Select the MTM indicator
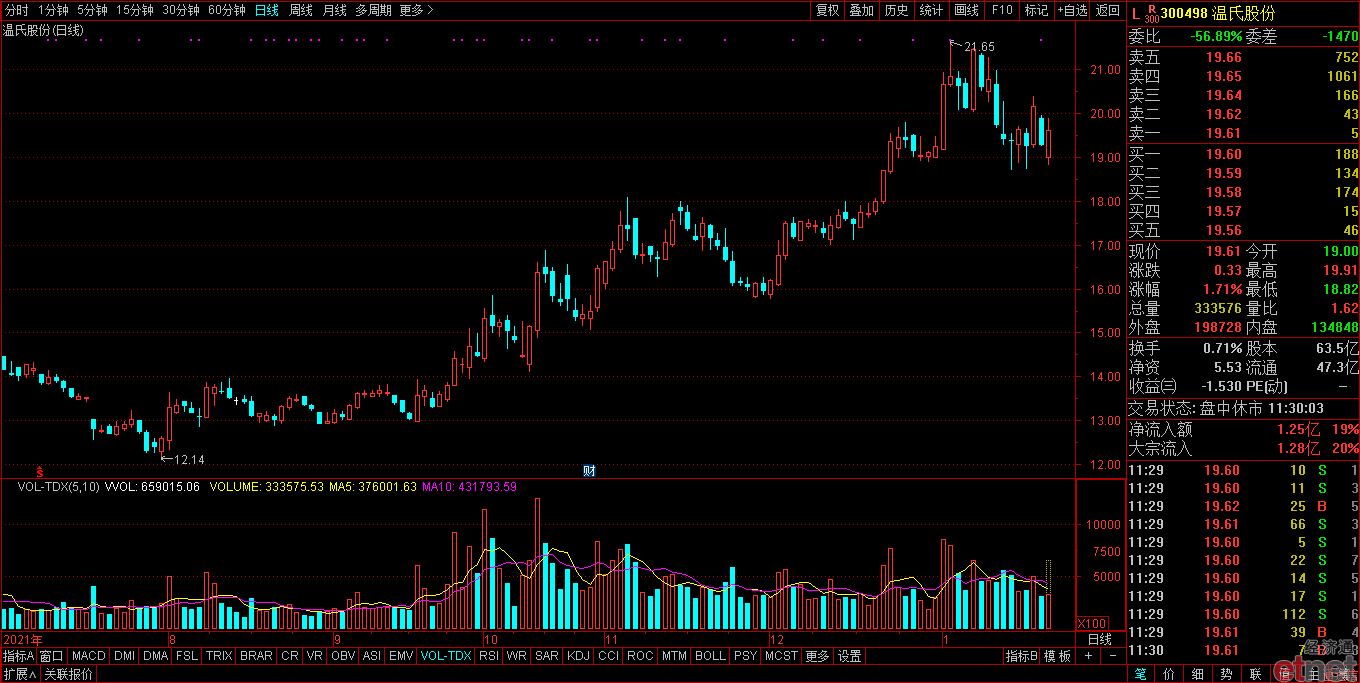The height and width of the screenshot is (683, 1360). tap(675, 656)
